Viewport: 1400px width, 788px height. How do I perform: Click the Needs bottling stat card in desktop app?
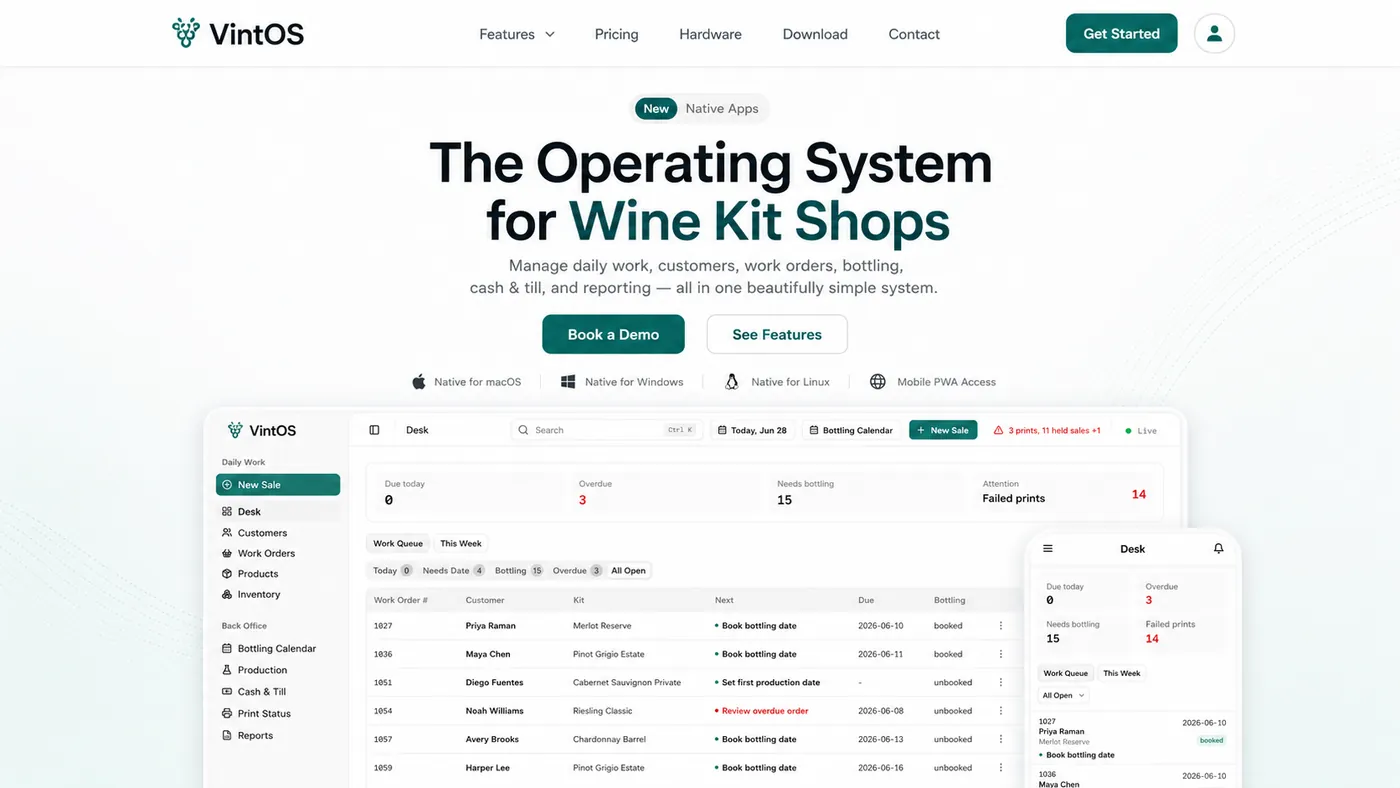coord(863,492)
